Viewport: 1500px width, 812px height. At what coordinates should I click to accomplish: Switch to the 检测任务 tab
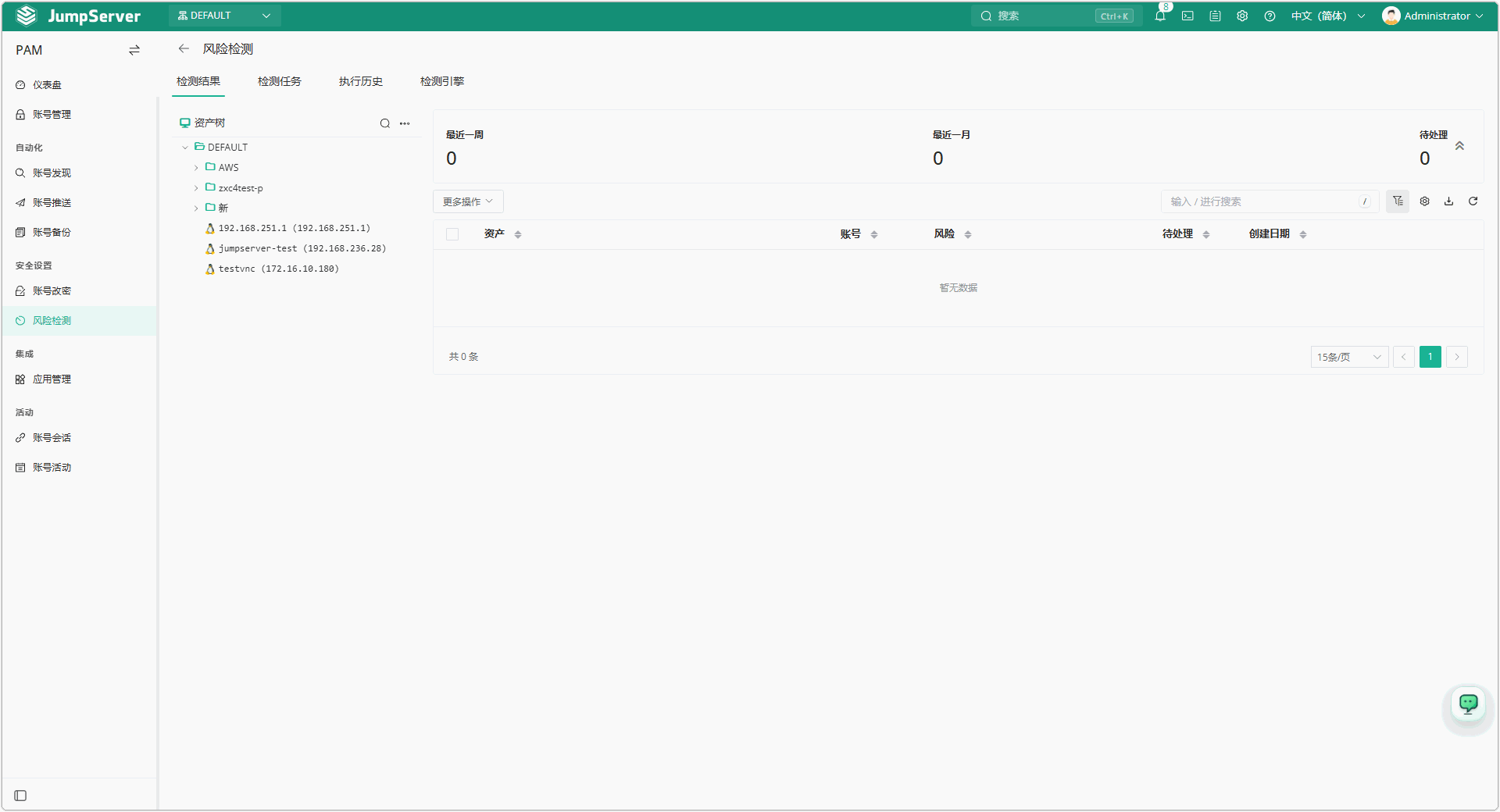(280, 81)
